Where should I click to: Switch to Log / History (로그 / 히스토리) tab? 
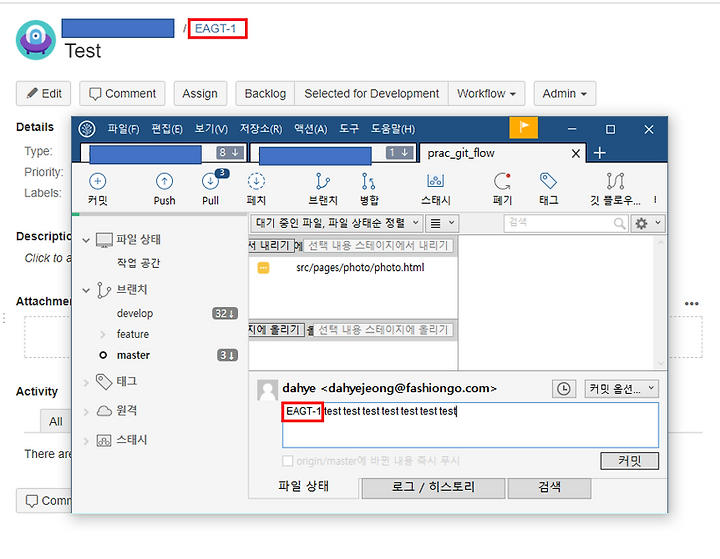433,488
